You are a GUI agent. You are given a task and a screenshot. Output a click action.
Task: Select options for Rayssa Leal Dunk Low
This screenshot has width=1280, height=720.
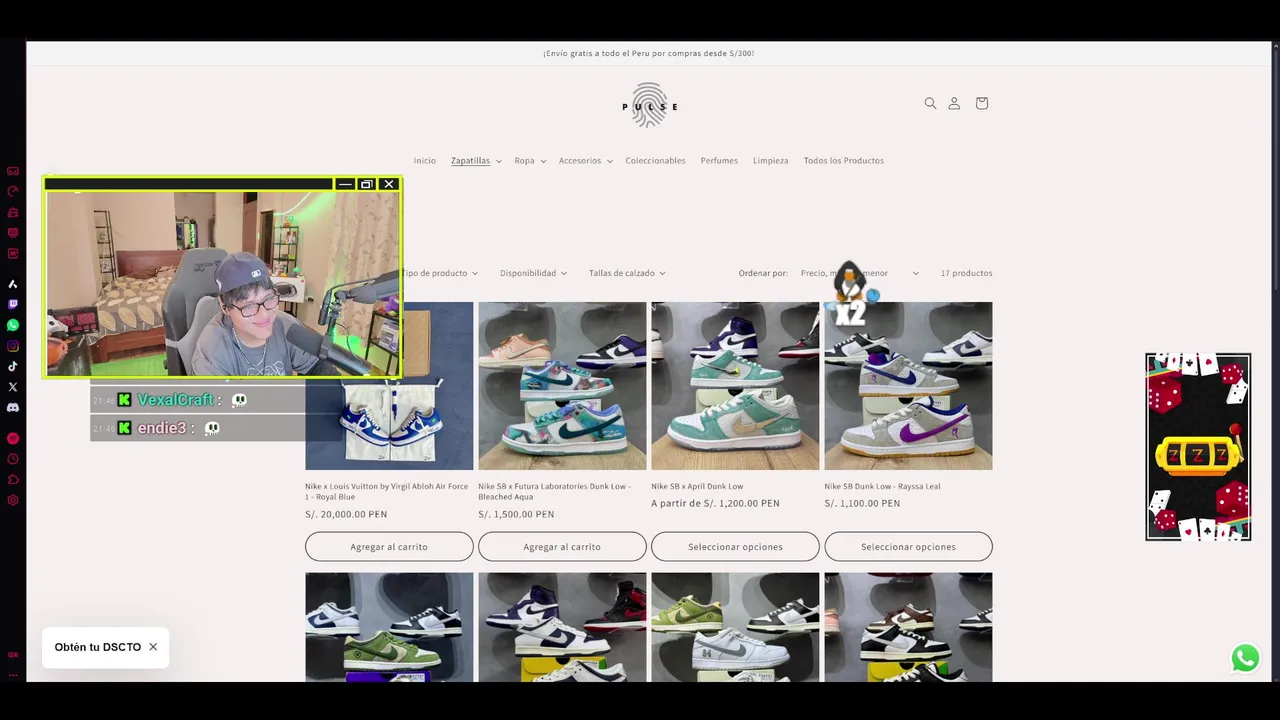(908, 547)
